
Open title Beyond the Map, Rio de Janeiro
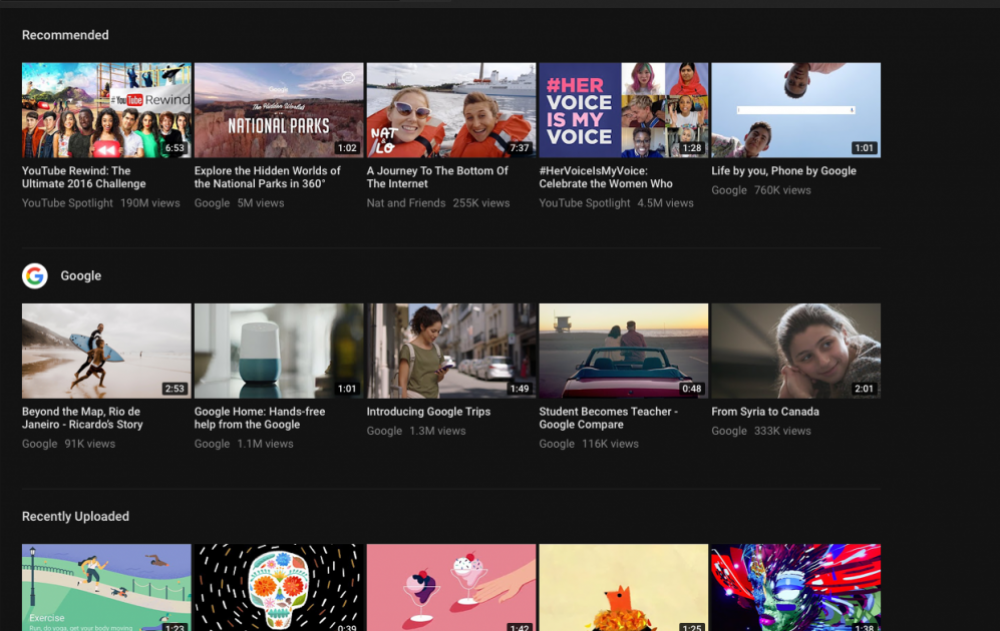pos(82,418)
